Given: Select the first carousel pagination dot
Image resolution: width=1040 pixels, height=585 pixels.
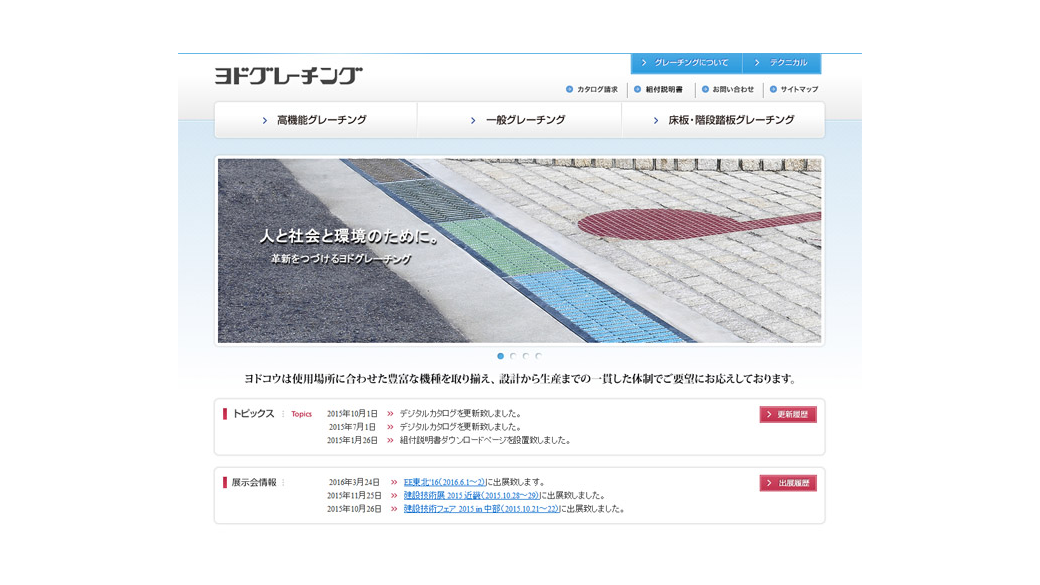Looking at the screenshot, I should [x=502, y=354].
